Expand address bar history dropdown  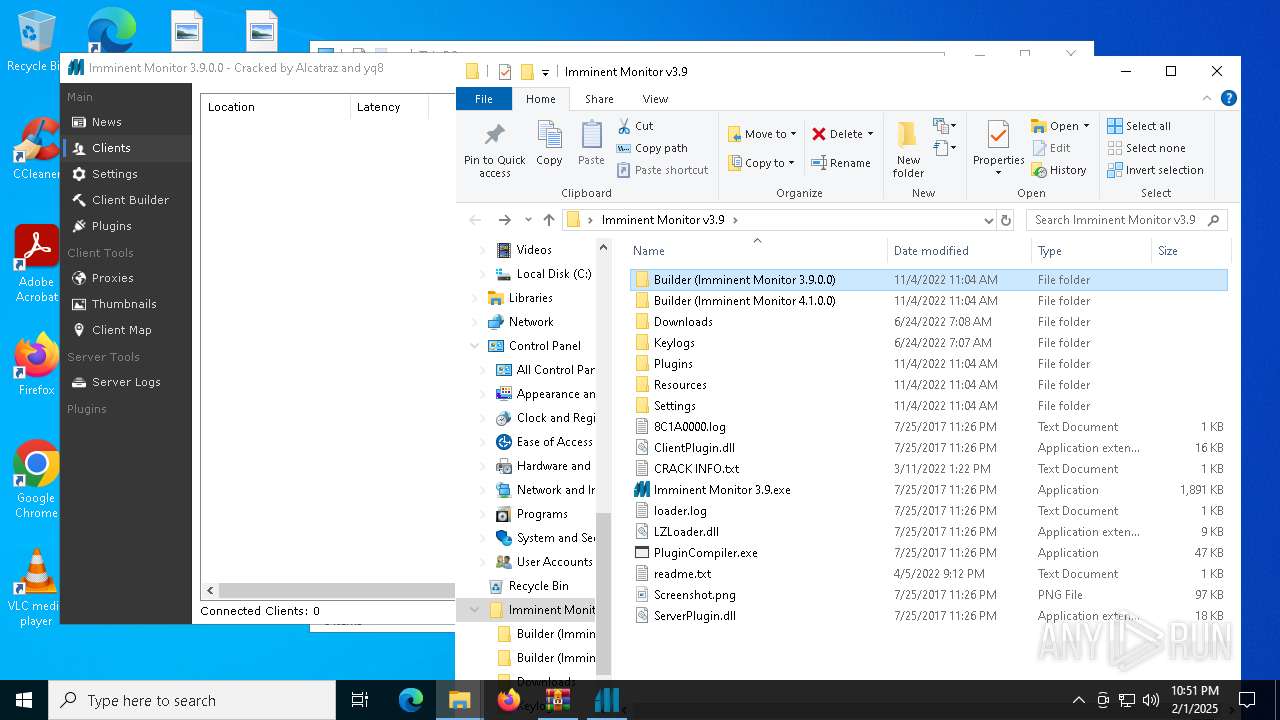coord(988,220)
